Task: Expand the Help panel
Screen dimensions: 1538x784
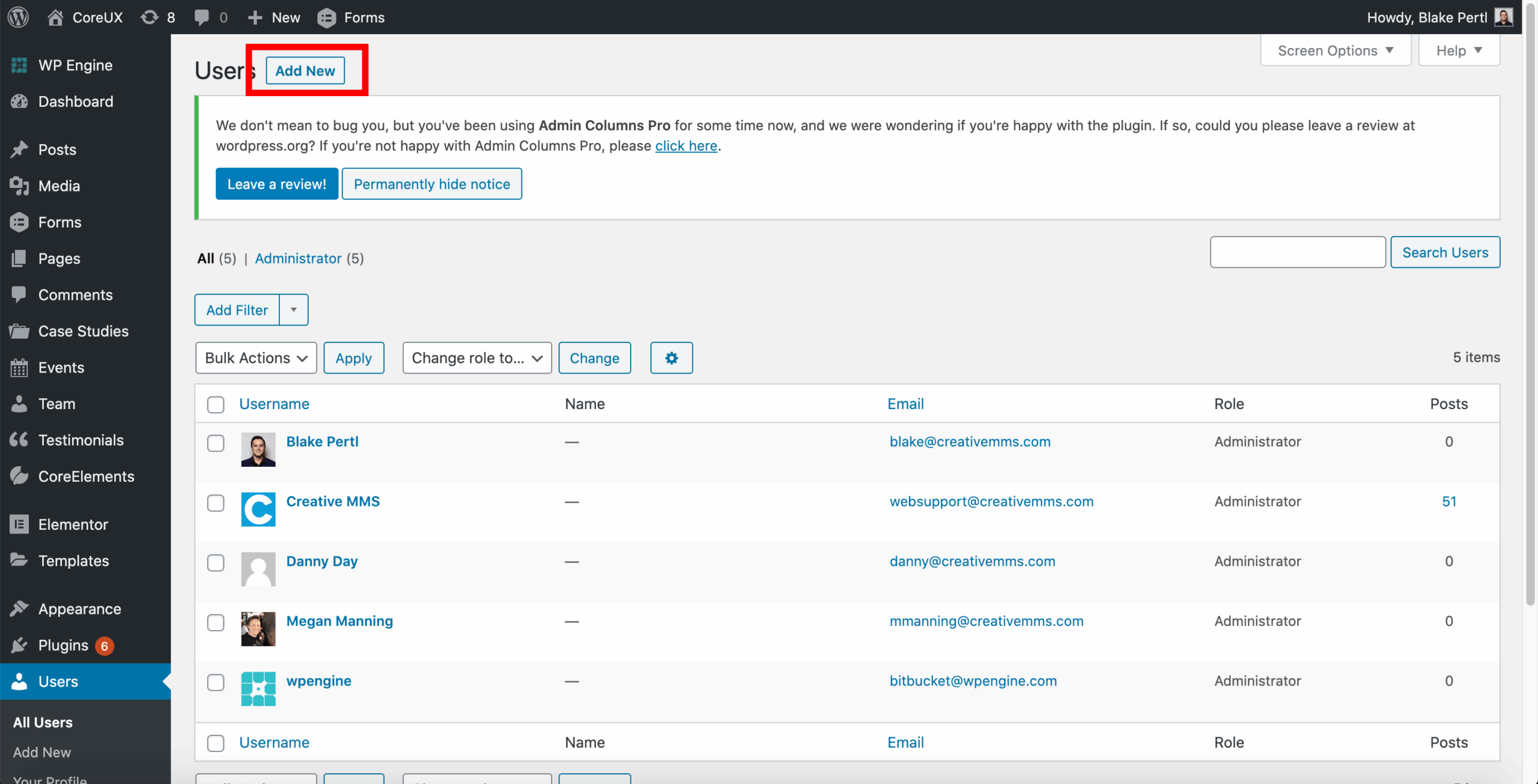Action: click(x=1459, y=50)
